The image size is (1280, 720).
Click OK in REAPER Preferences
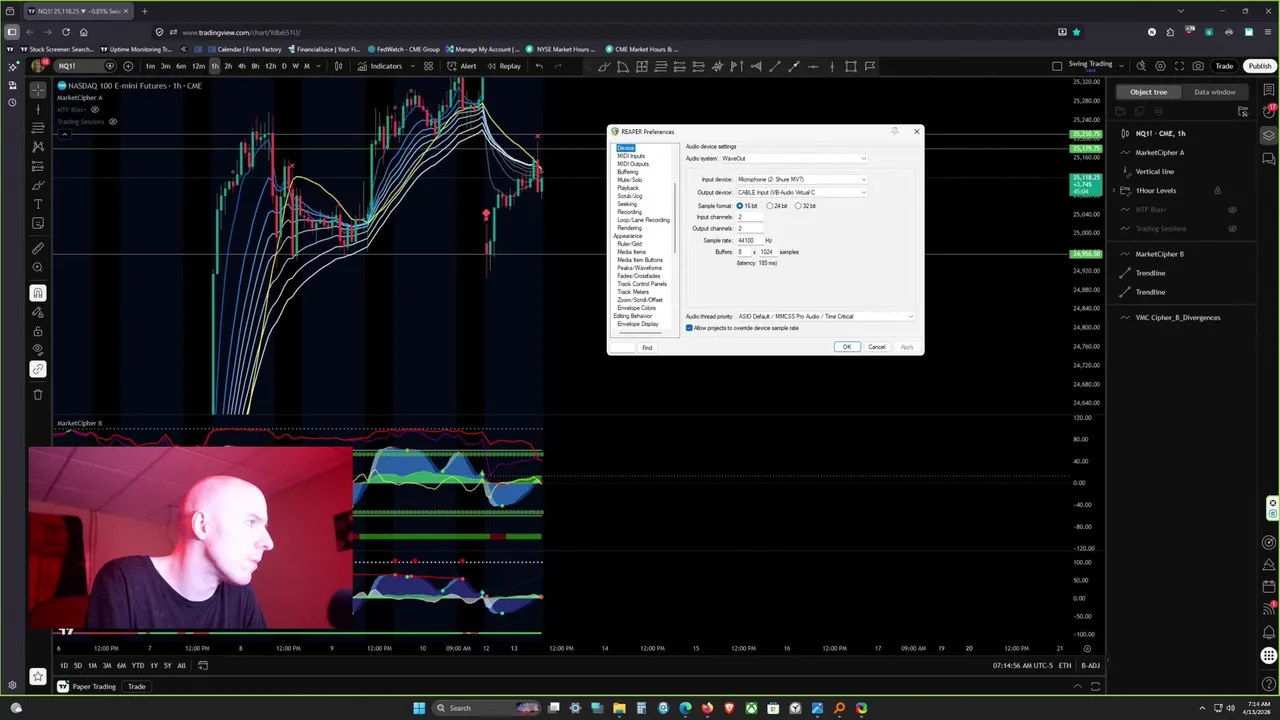846,347
